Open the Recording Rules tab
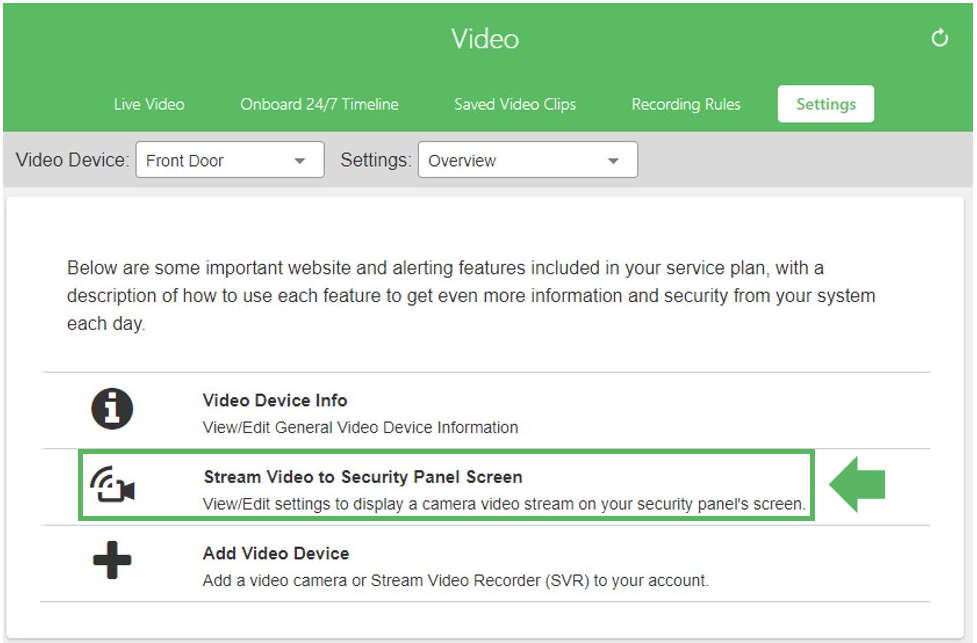This screenshot has height=643, width=977. click(x=686, y=104)
